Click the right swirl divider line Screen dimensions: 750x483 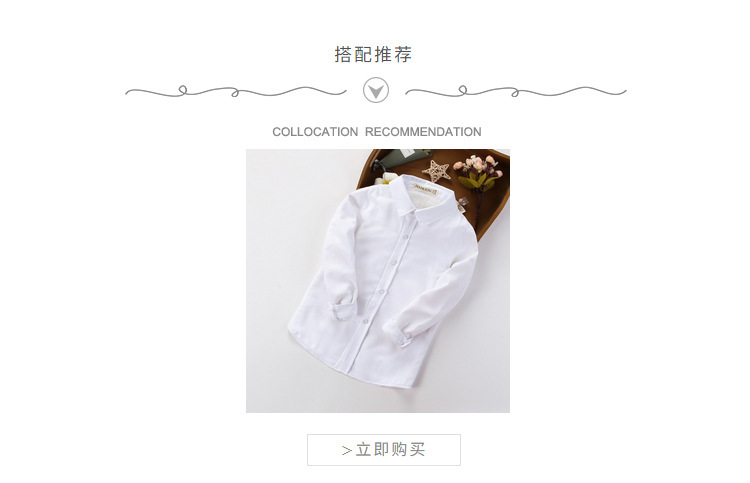516,91
